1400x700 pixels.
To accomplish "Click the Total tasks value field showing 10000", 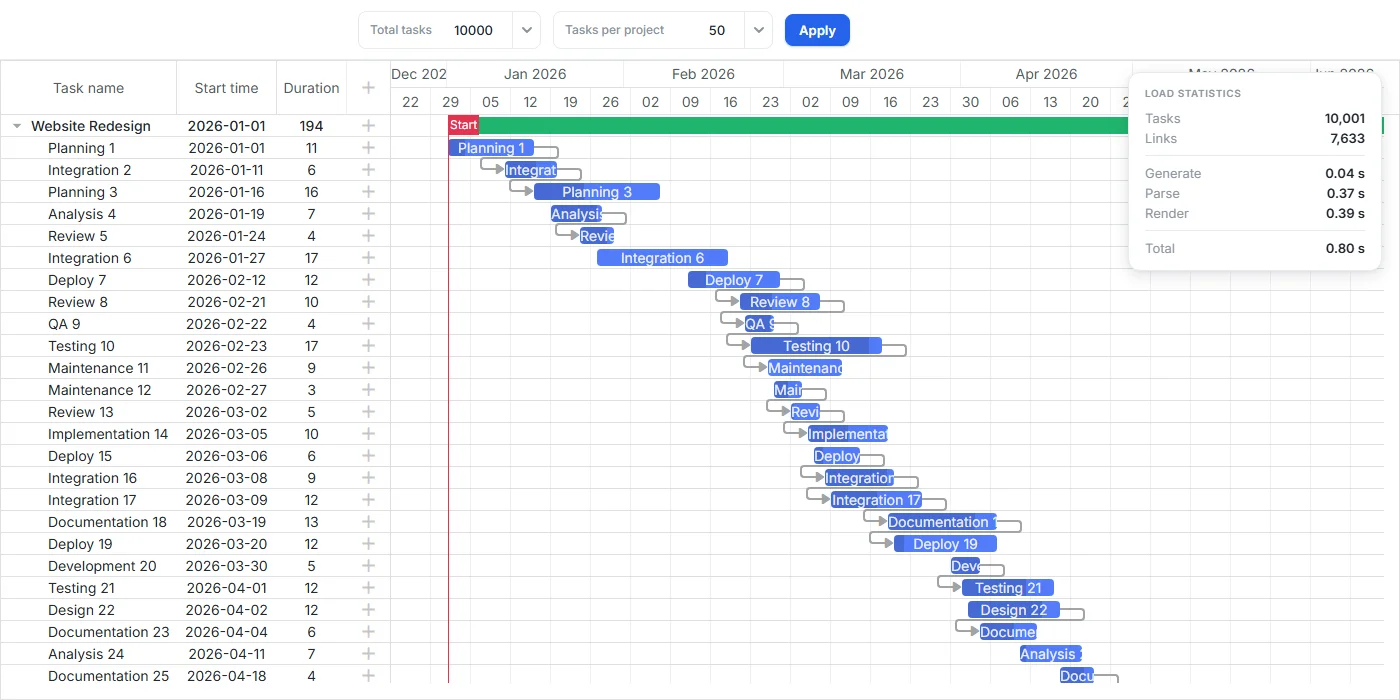I will coord(473,30).
